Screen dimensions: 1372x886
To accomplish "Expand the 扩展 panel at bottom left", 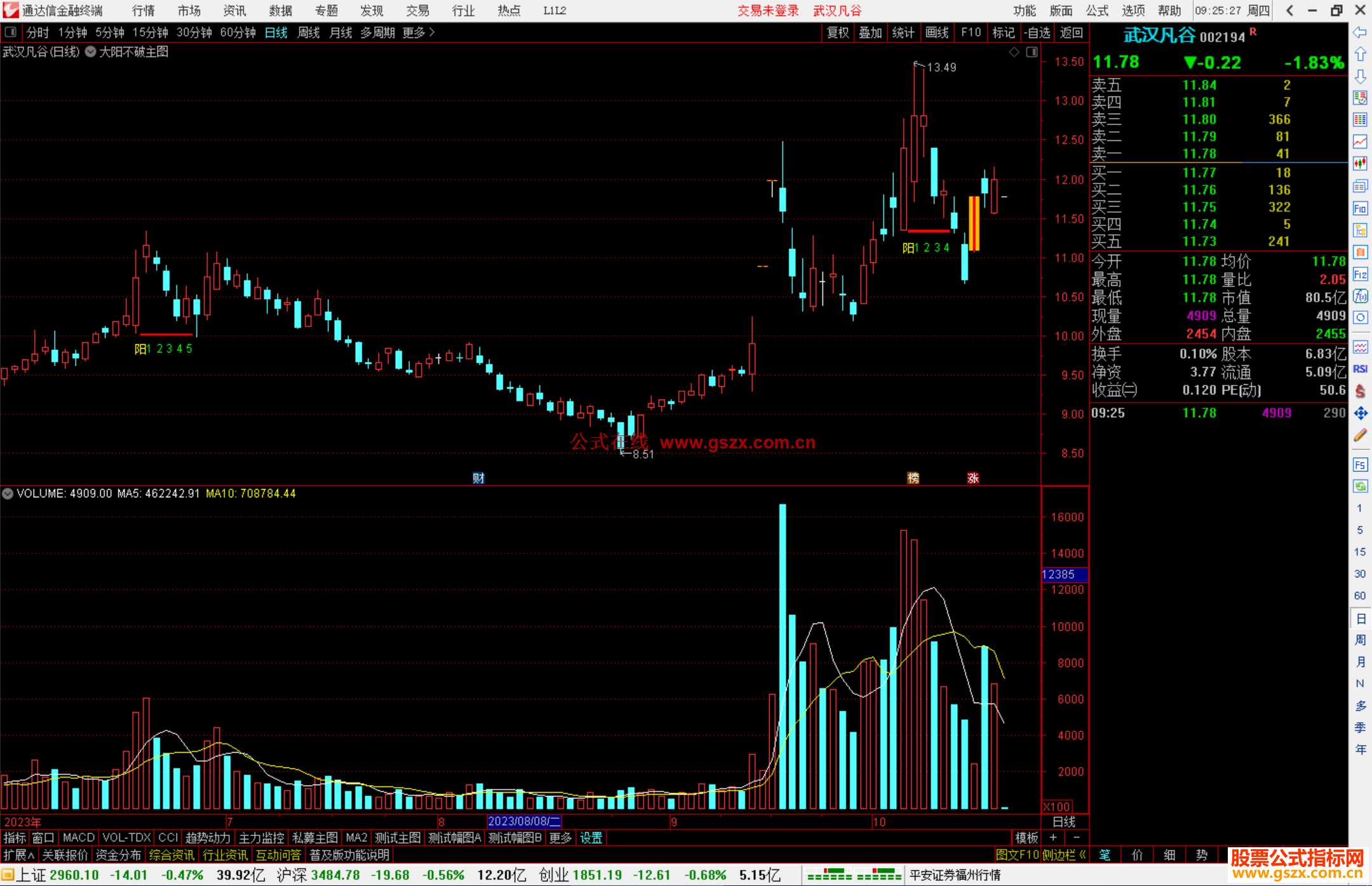I will (x=19, y=855).
